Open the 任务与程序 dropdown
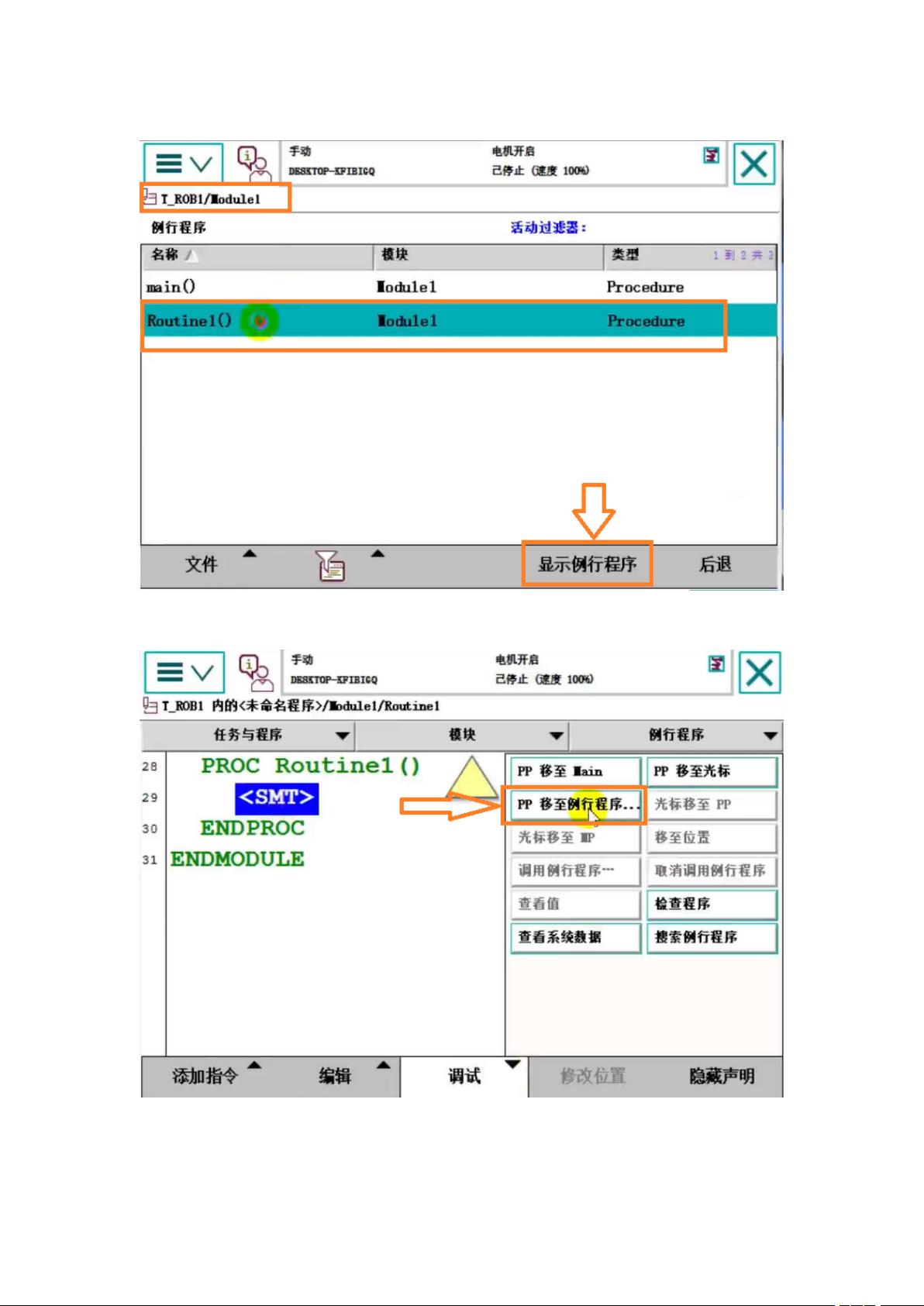The height and width of the screenshot is (1306, 924). 247,735
